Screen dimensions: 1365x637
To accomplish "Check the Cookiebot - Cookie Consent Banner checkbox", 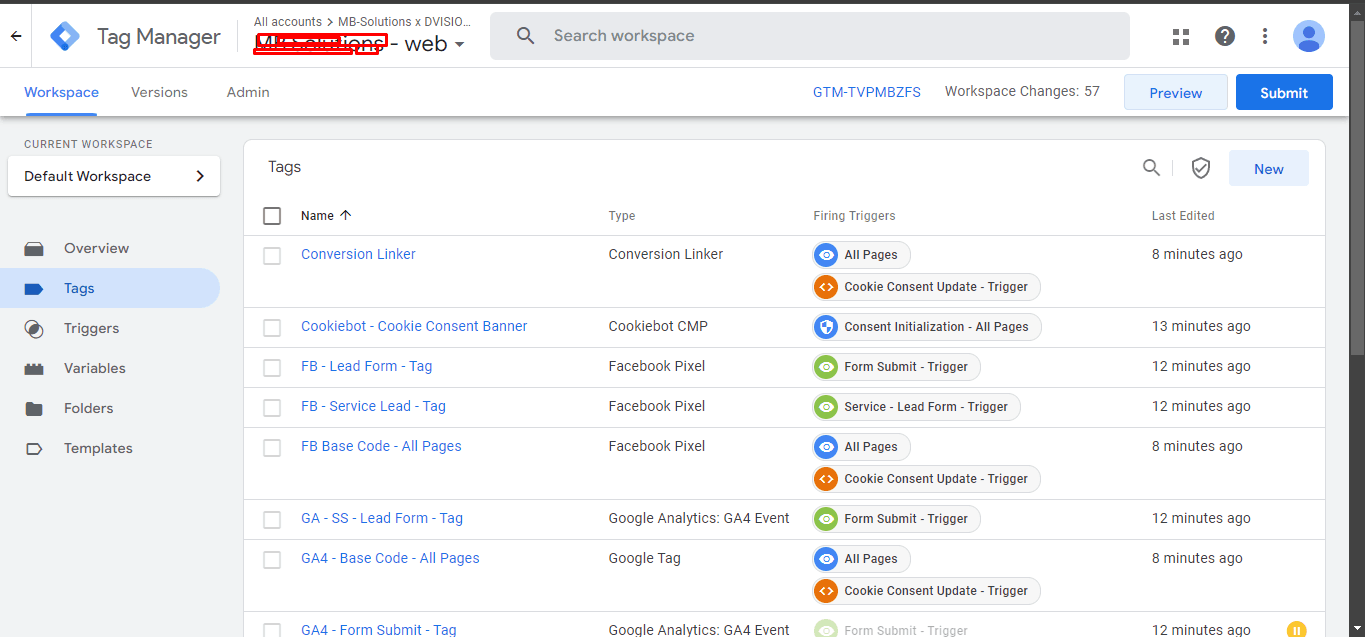I will coord(272,328).
